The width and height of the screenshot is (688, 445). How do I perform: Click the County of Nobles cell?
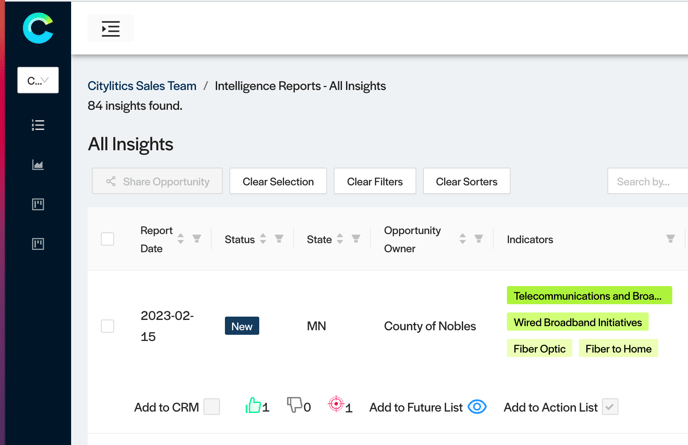pyautogui.click(x=430, y=326)
